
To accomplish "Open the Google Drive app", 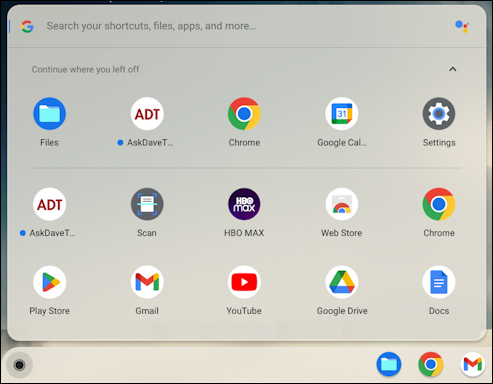I will coord(342,282).
